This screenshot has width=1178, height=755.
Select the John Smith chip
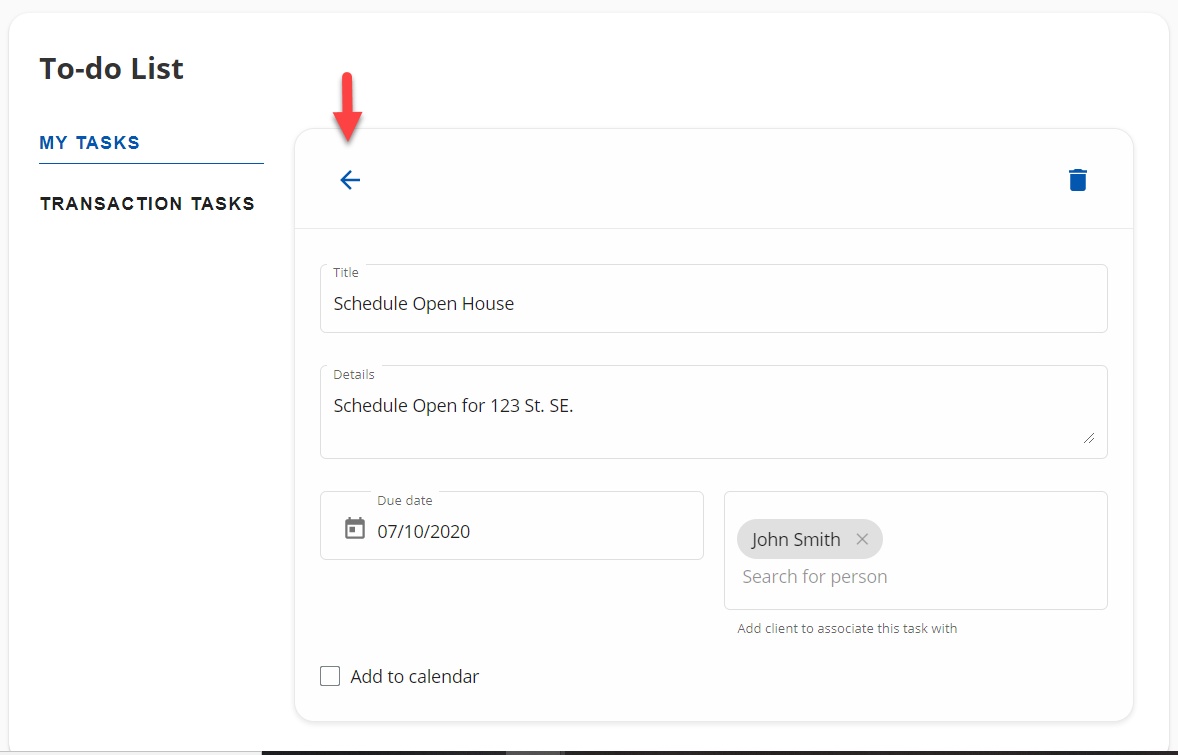pos(796,540)
